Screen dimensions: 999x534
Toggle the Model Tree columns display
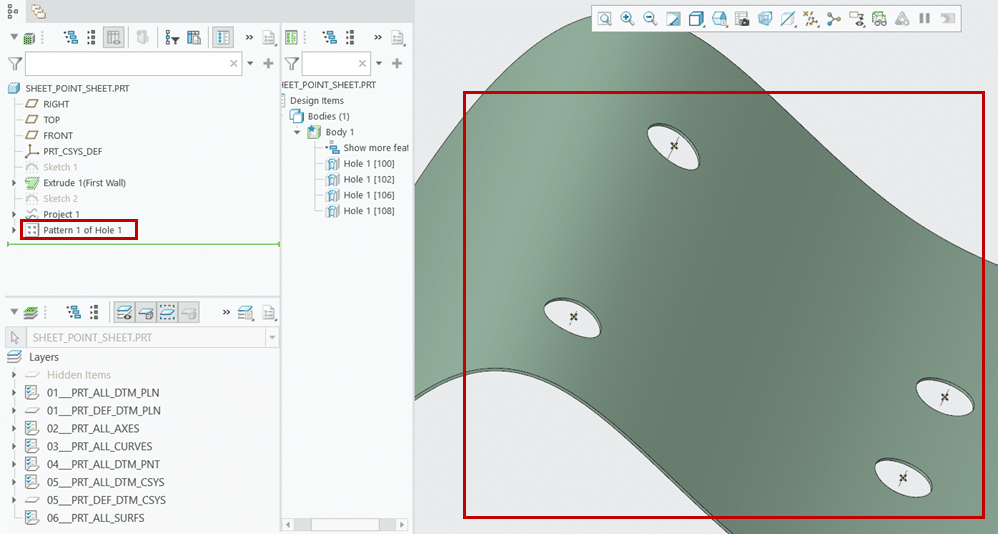pos(113,38)
